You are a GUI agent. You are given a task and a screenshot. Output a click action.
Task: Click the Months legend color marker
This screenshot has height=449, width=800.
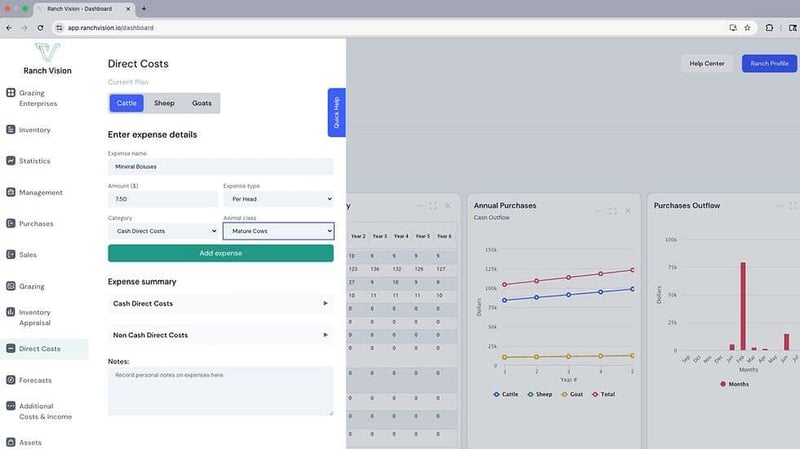pos(723,383)
